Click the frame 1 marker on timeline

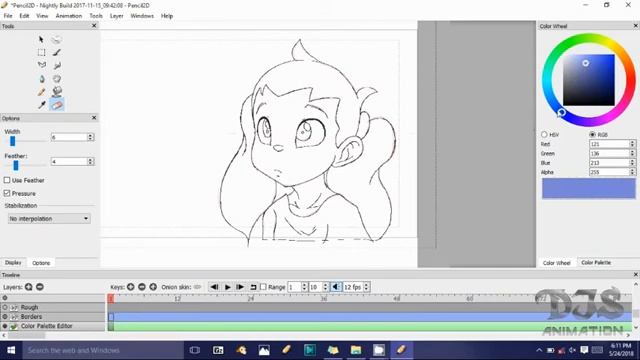pyautogui.click(x=111, y=298)
